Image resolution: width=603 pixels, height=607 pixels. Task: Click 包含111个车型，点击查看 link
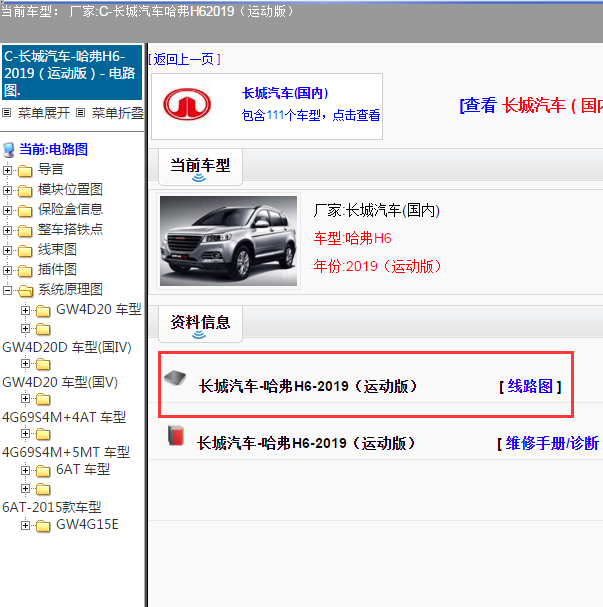click(x=311, y=115)
